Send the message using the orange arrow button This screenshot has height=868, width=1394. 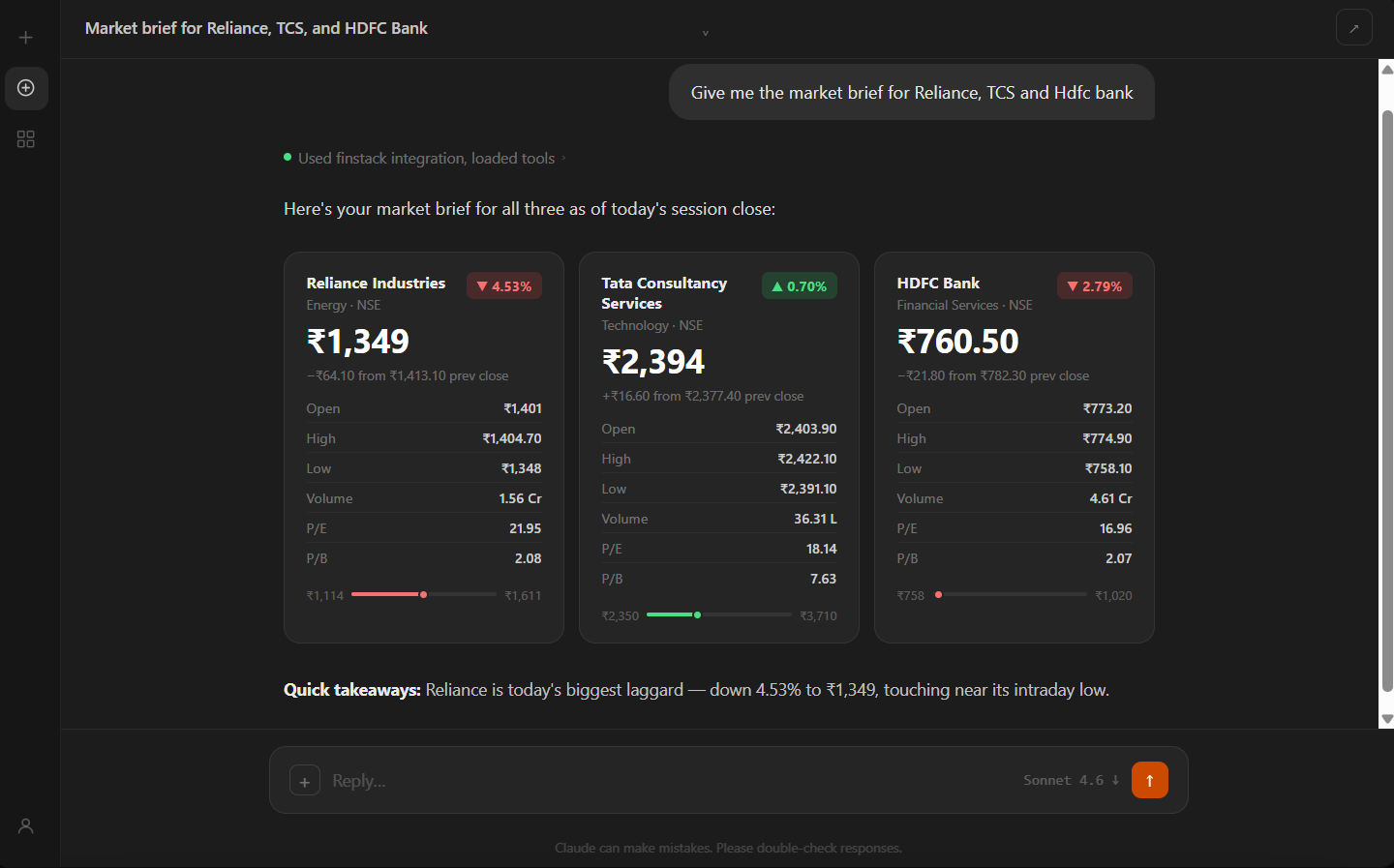tap(1149, 780)
